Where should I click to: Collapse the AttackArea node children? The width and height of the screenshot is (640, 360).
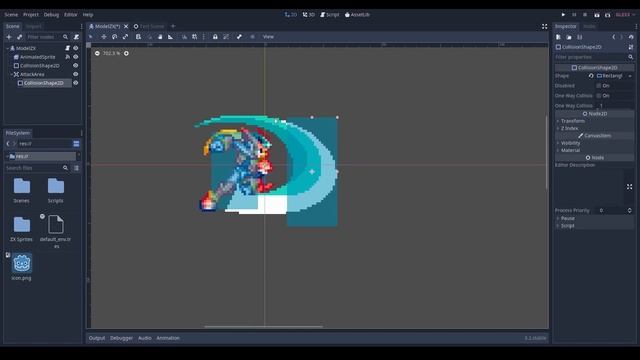[x=11, y=74]
